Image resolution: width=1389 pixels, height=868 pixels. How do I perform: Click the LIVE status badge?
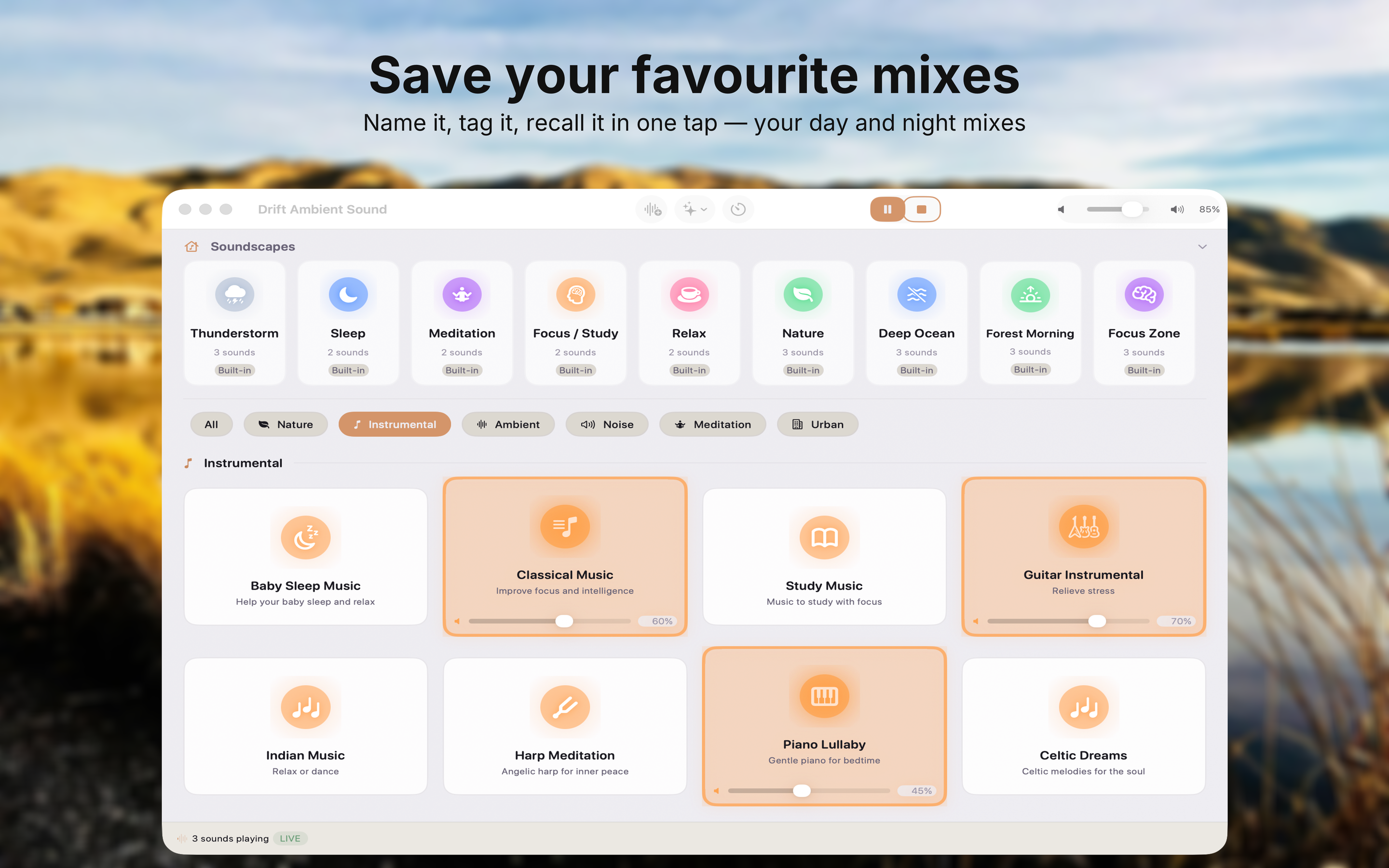(x=290, y=838)
